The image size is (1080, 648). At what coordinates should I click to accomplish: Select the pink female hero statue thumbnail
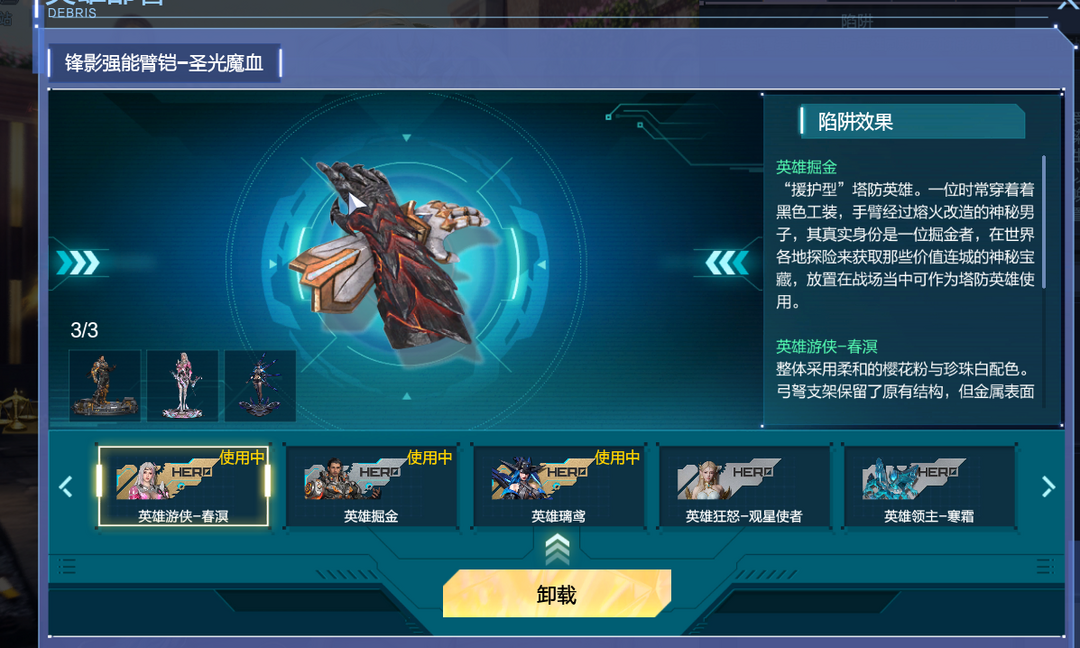(x=183, y=386)
